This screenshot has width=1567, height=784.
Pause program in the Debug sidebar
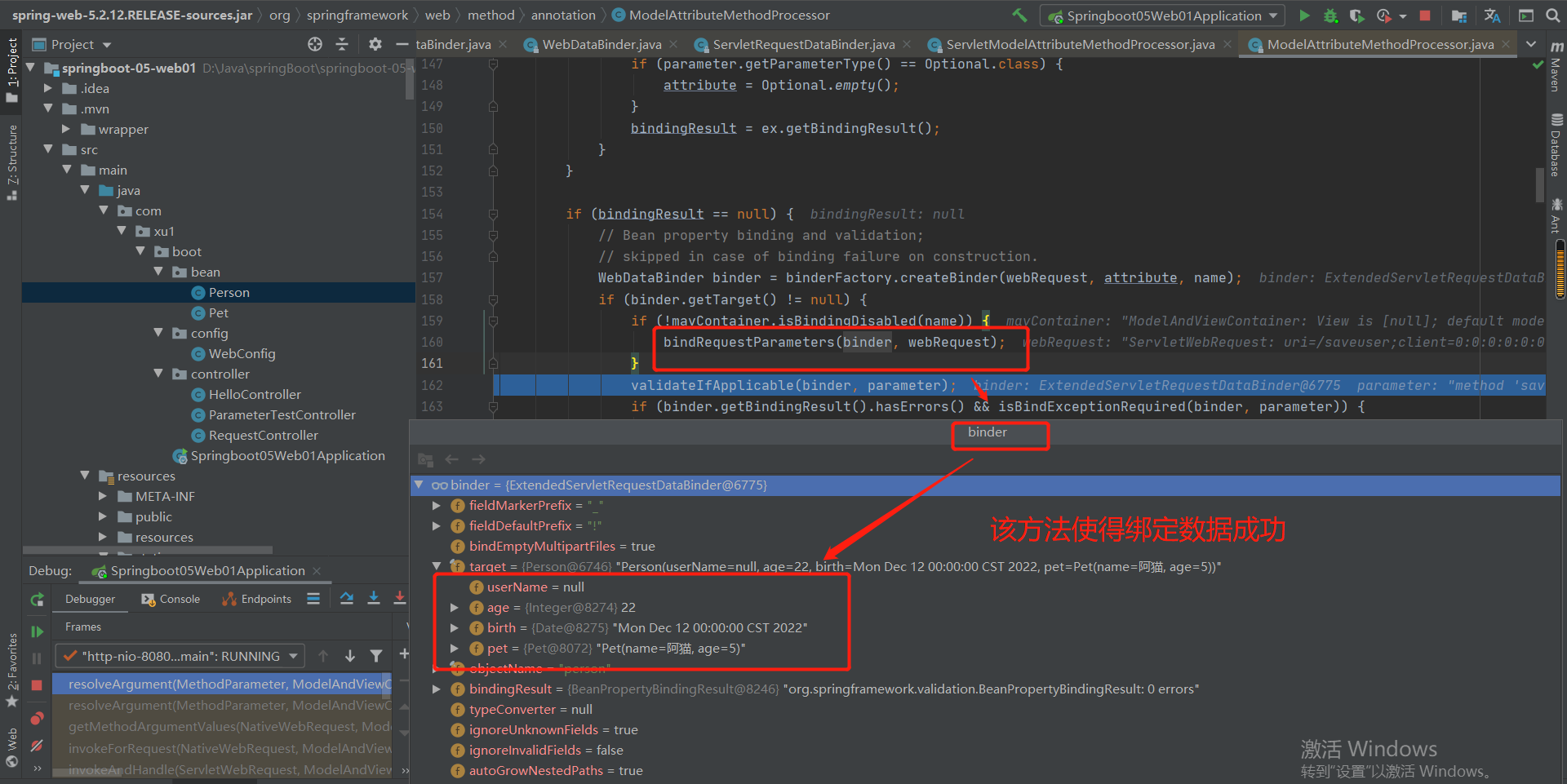tap(37, 658)
